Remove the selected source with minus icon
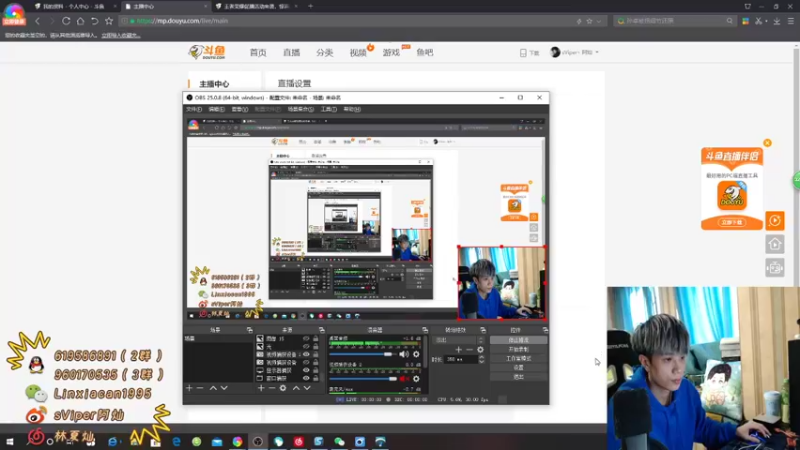 (x=271, y=388)
